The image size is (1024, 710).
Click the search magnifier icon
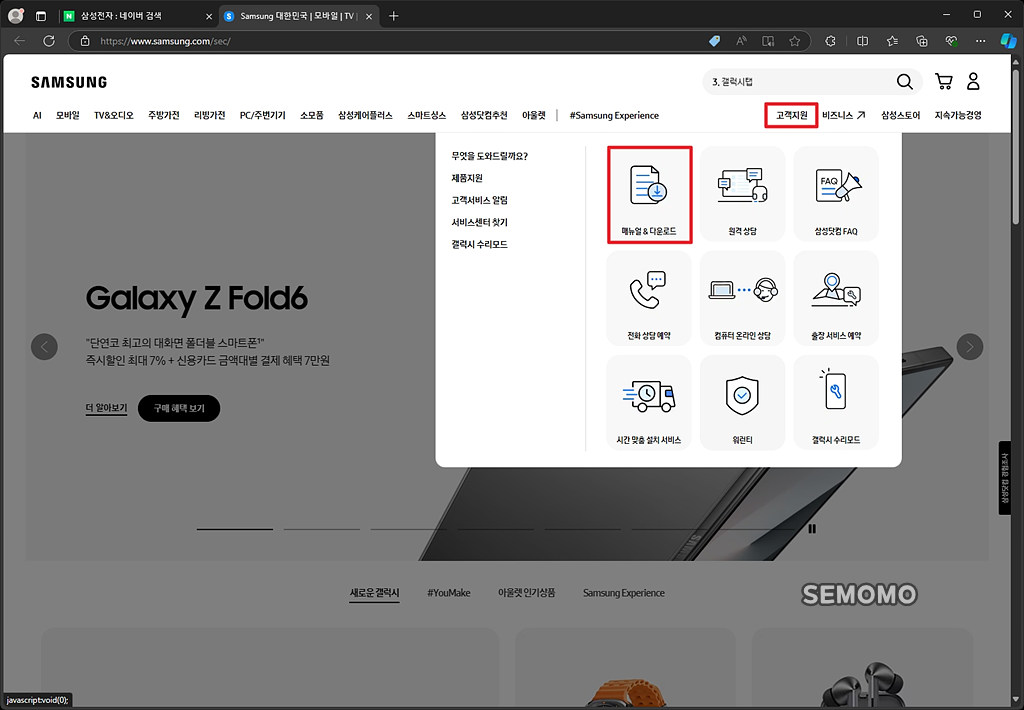904,82
